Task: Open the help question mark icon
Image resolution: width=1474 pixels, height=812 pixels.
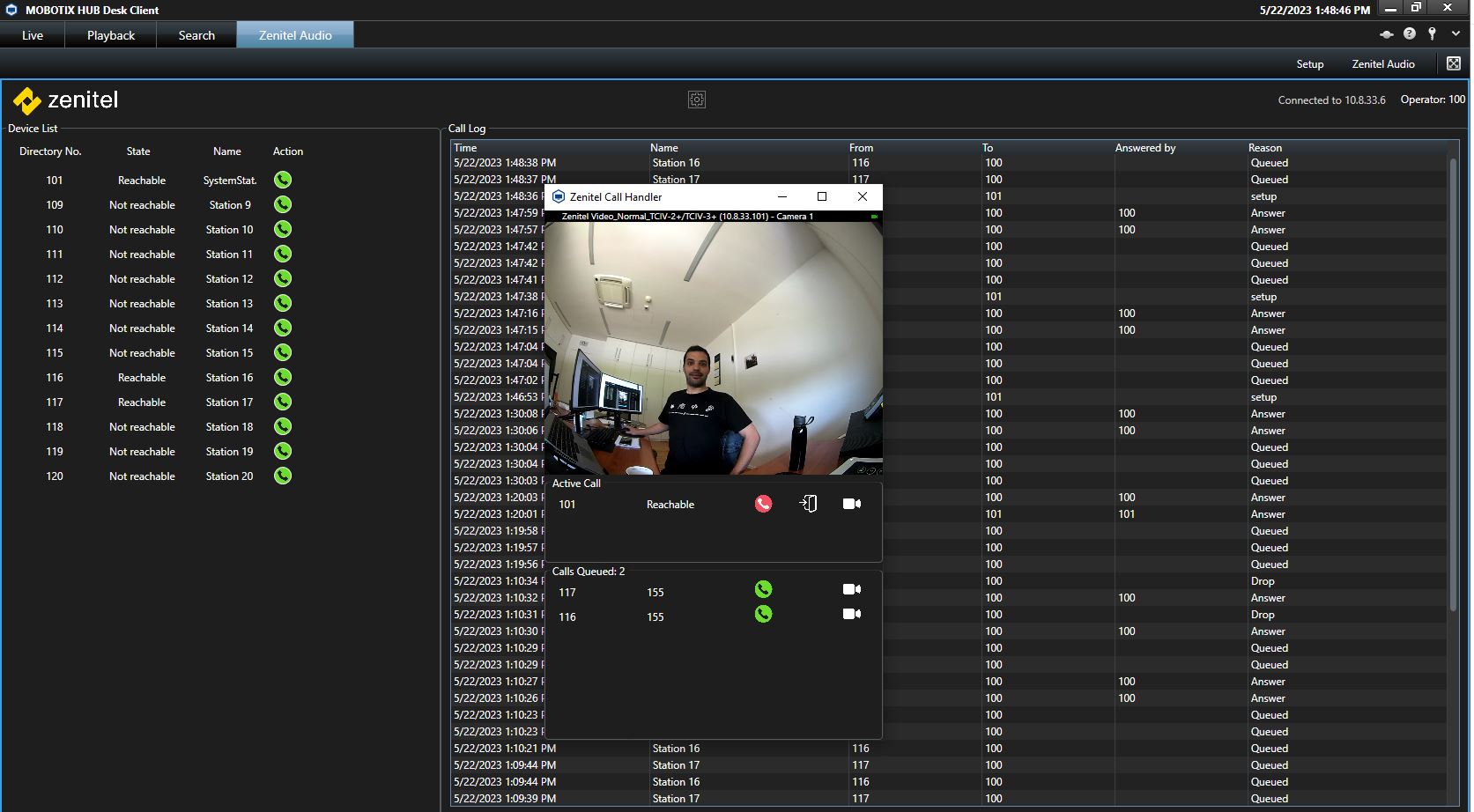Action: pos(1409,33)
